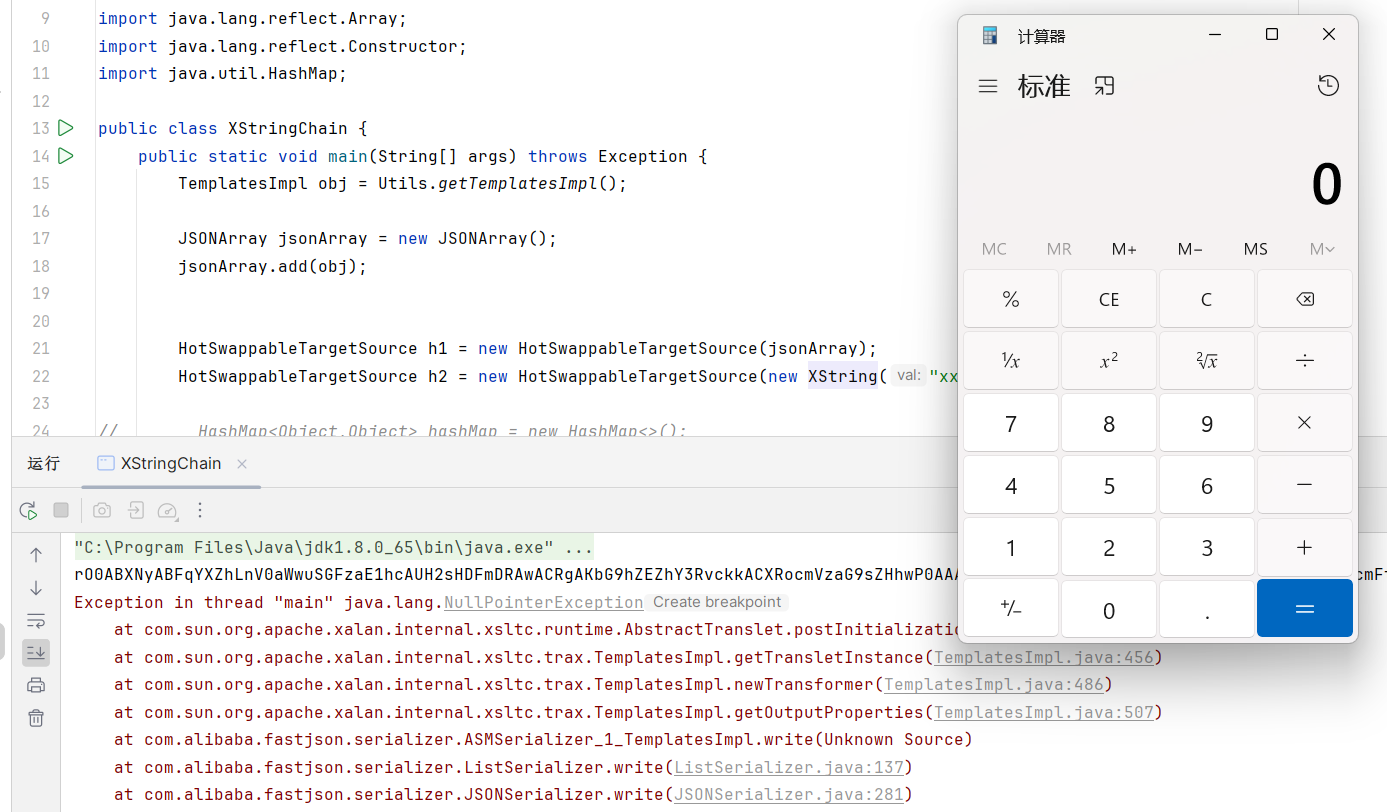This screenshot has width=1387, height=812.
Task: Click the calculator app icon in title bar
Action: click(990, 36)
